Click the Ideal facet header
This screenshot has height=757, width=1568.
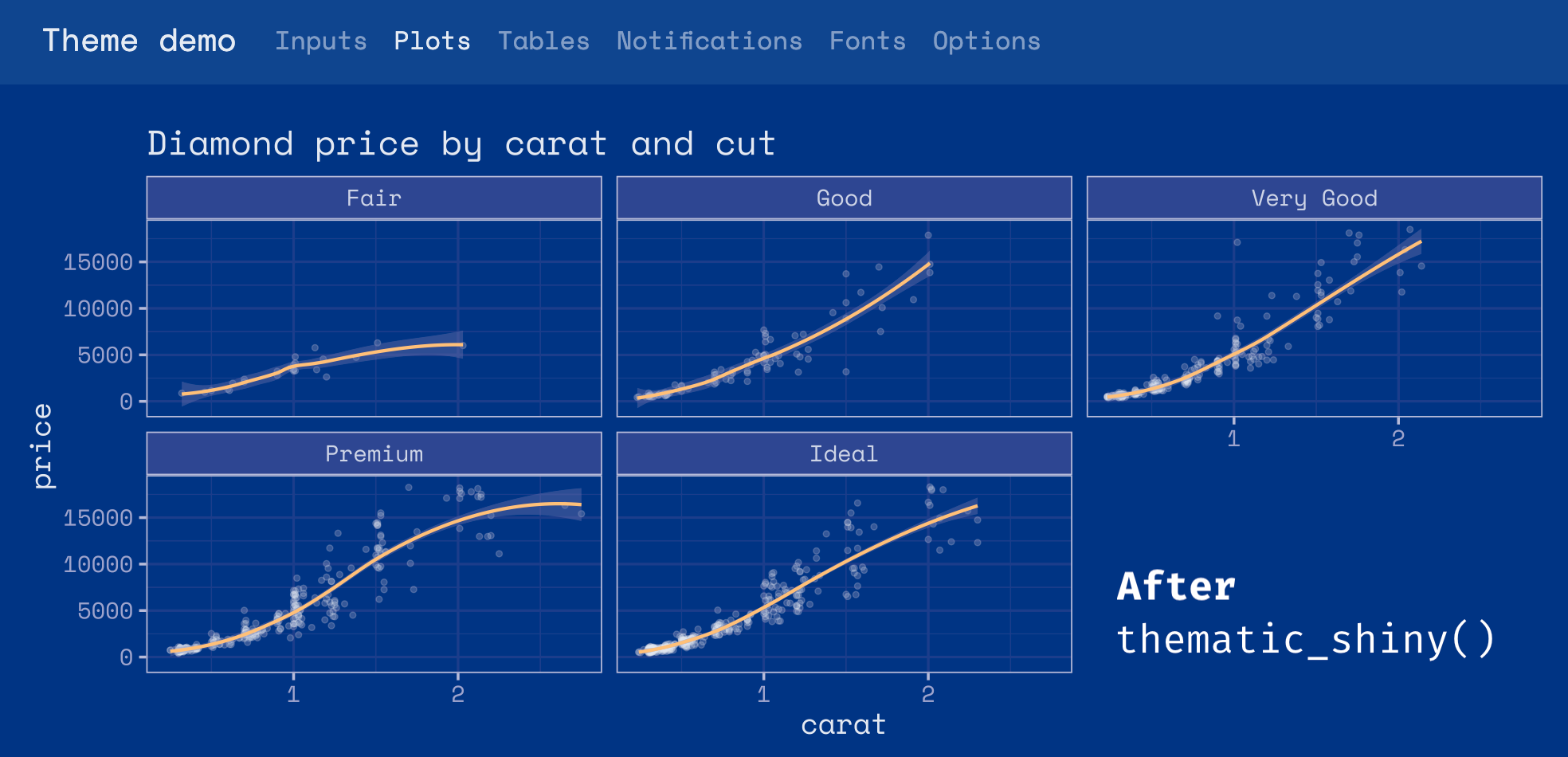tap(843, 453)
